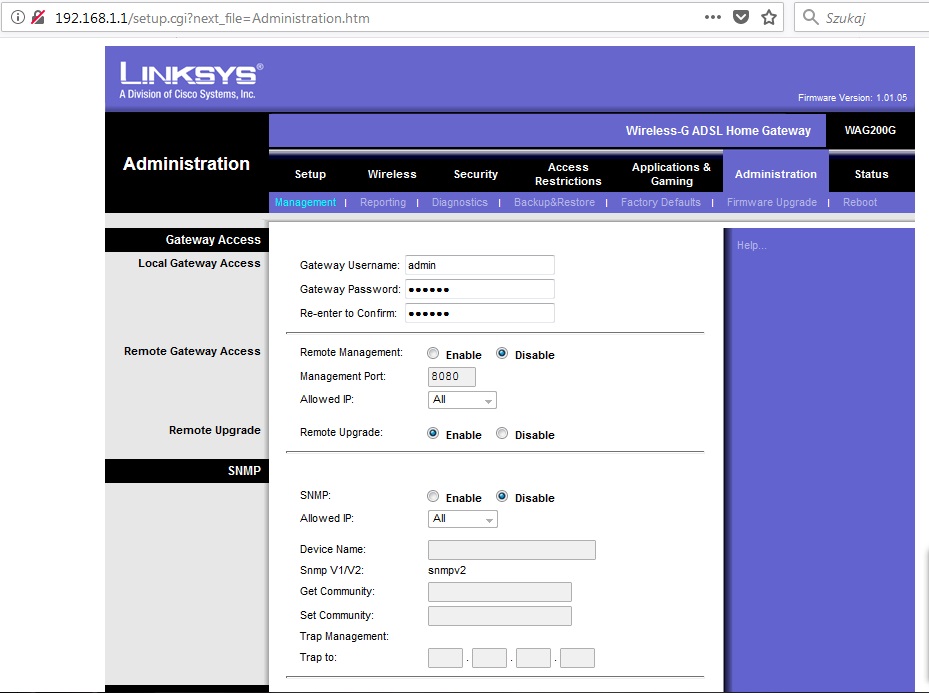Click the Remote Upgrade sidebar label
This screenshot has width=929, height=693.
coord(214,431)
